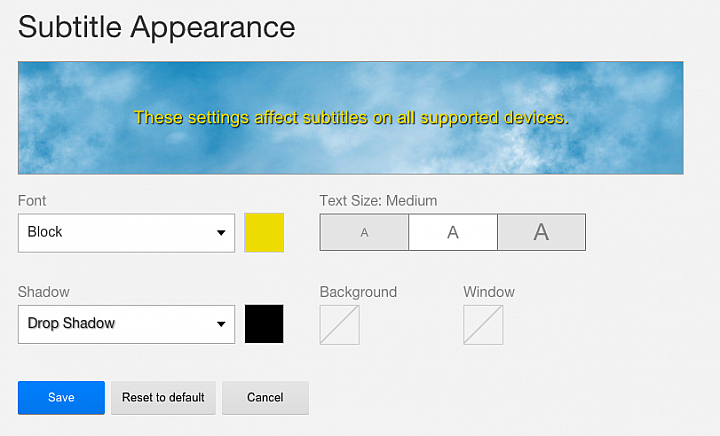Click the Reset to default button
Viewport: 720px width, 436px height.
coord(163,397)
